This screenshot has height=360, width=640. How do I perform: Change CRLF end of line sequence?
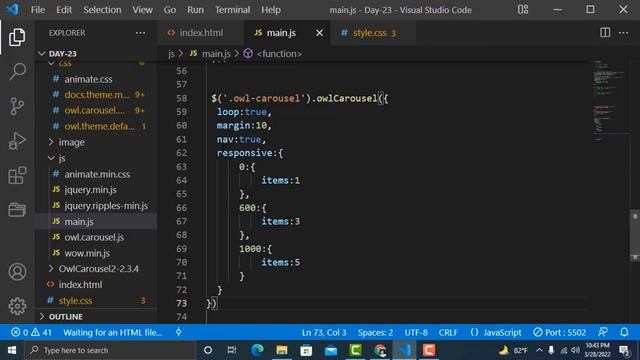pyautogui.click(x=448, y=332)
